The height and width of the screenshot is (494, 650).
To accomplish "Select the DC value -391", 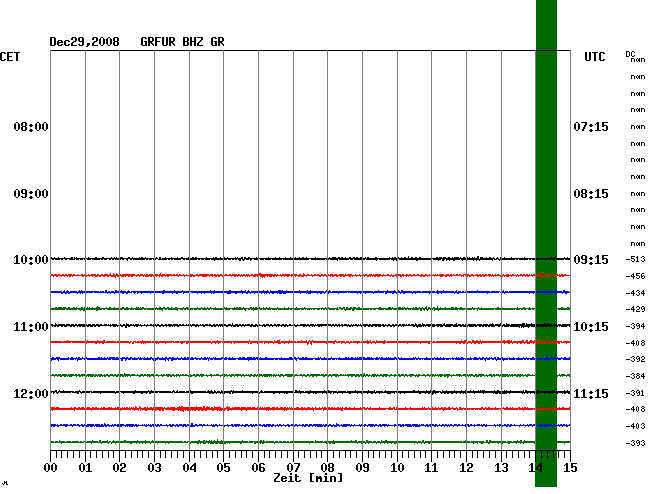I will [x=635, y=393].
